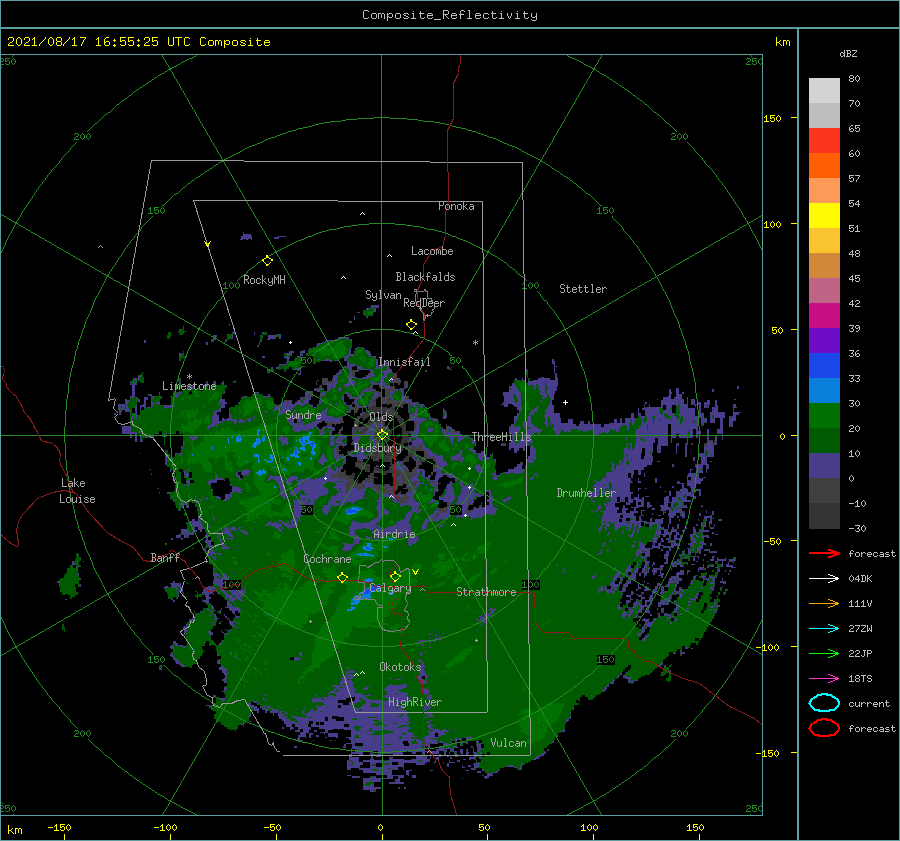
Task: Click the -30 value in the dBZ legend
Action: point(857,528)
